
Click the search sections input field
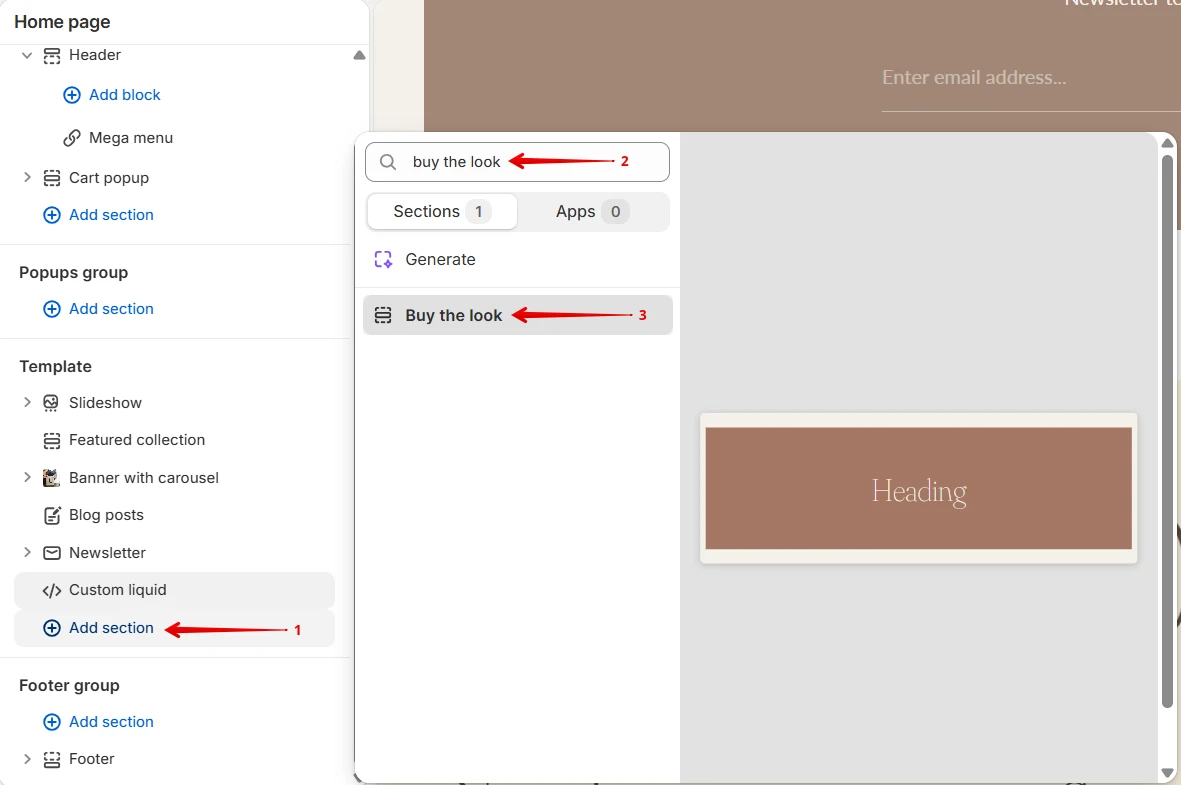(x=517, y=162)
